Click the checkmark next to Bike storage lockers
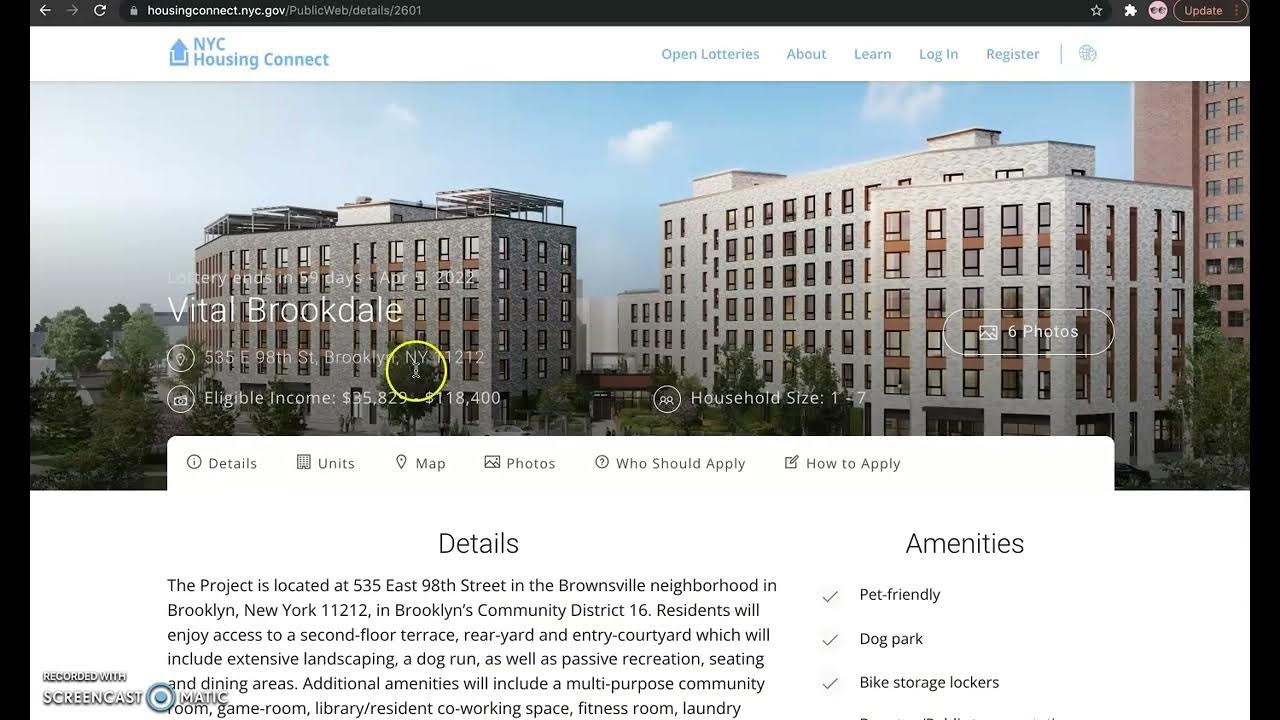 [x=830, y=684]
